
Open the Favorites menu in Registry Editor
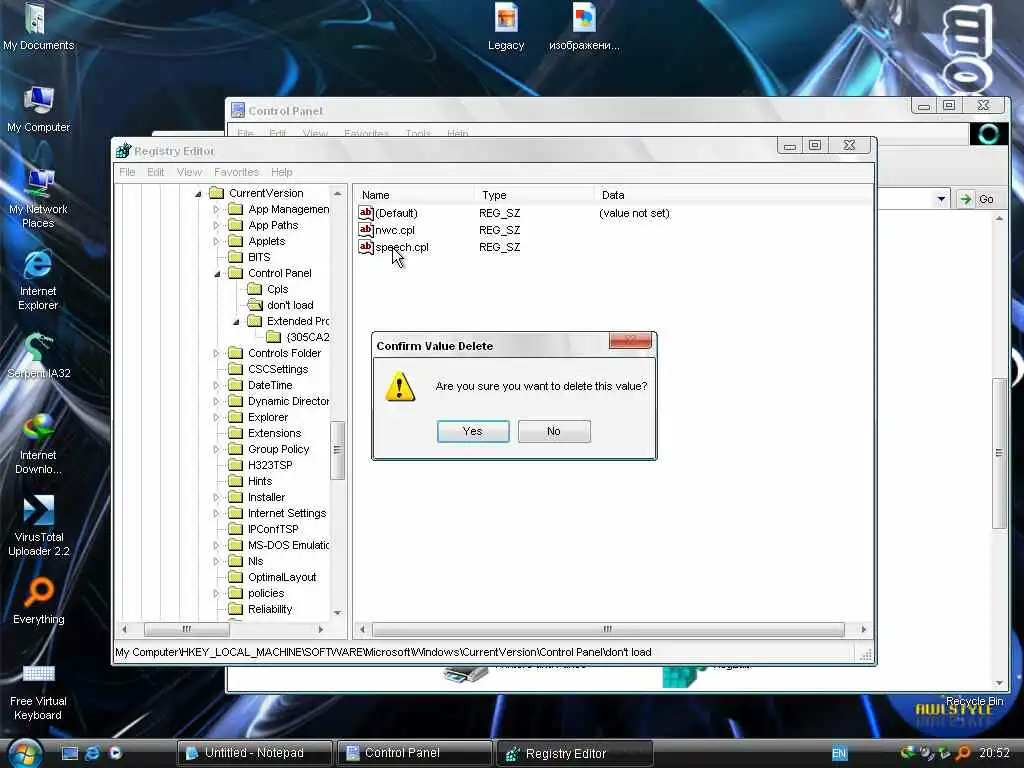236,172
